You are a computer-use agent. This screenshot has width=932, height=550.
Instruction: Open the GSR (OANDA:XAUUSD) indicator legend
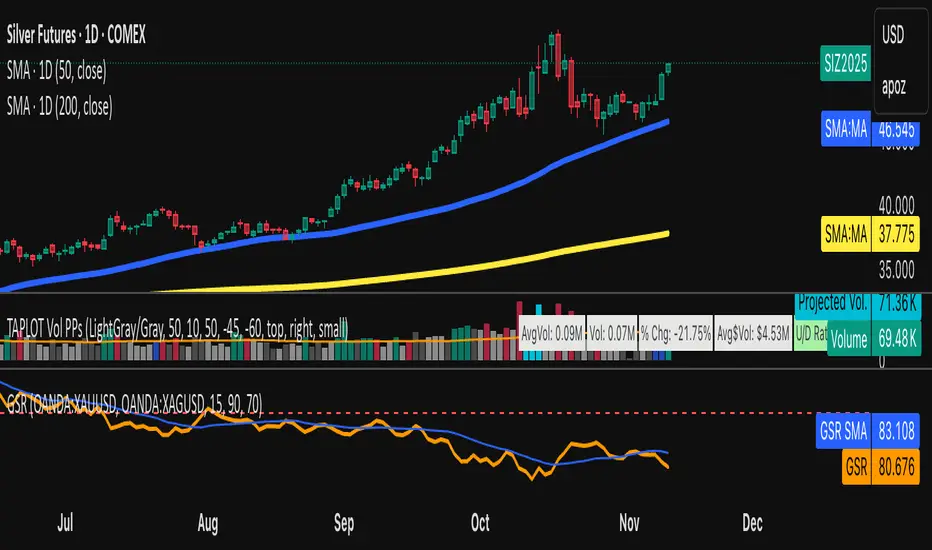134,404
